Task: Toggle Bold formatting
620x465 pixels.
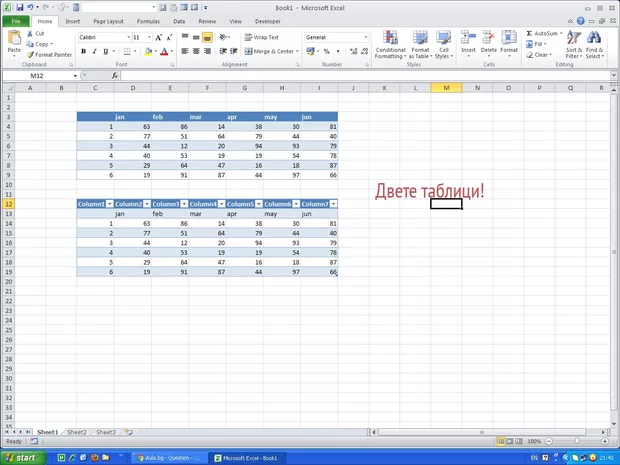Action: coord(82,51)
